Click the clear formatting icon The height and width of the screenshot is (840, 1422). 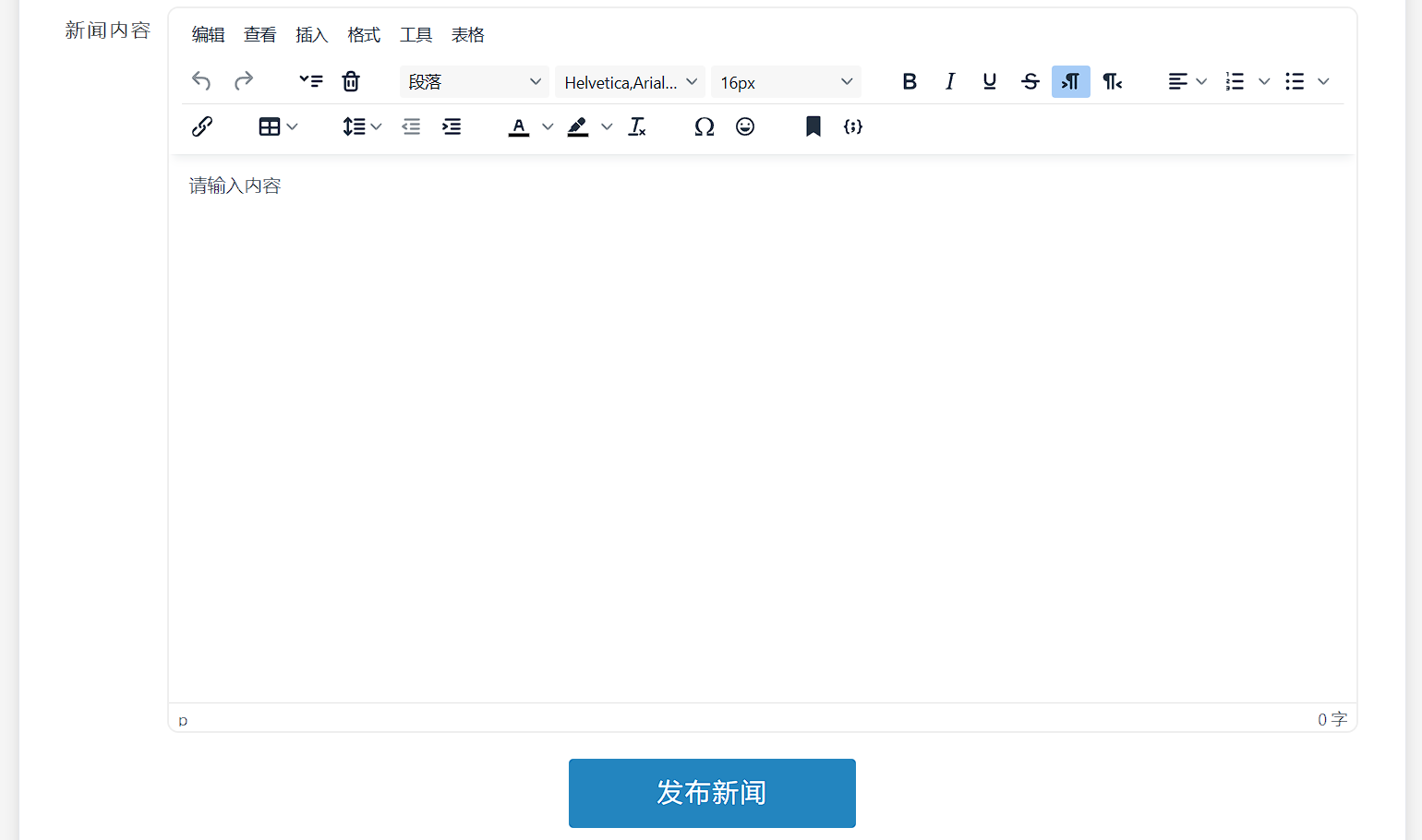point(637,126)
